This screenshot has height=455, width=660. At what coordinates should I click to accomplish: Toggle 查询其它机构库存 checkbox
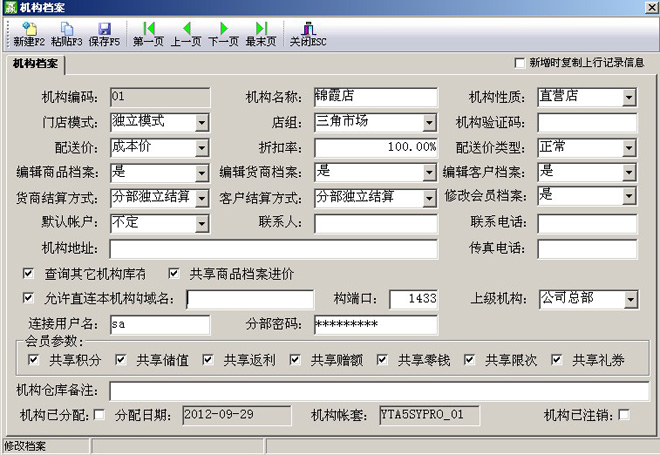pos(28,274)
